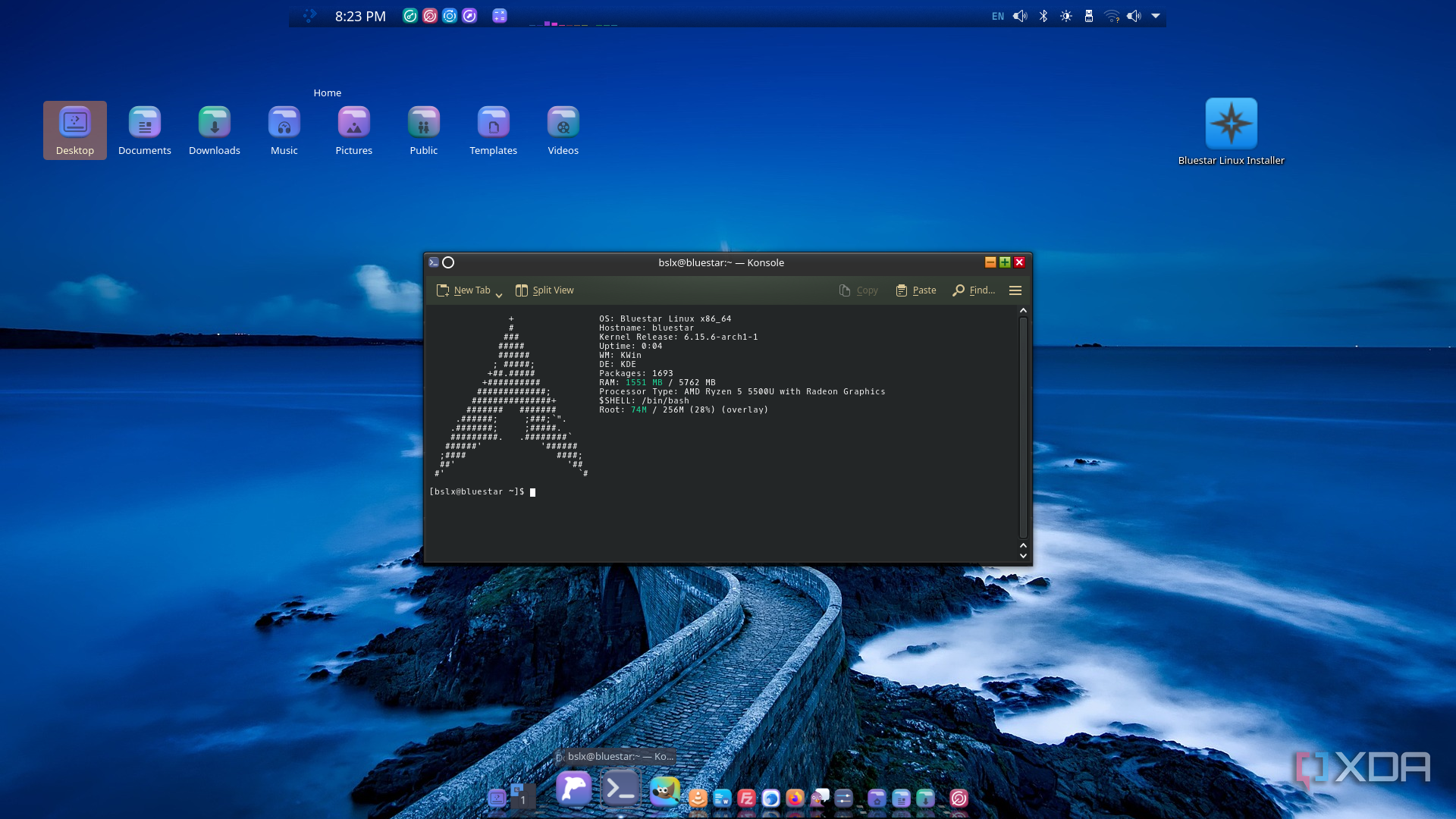Open Pidgin chat from the dock

(819, 798)
